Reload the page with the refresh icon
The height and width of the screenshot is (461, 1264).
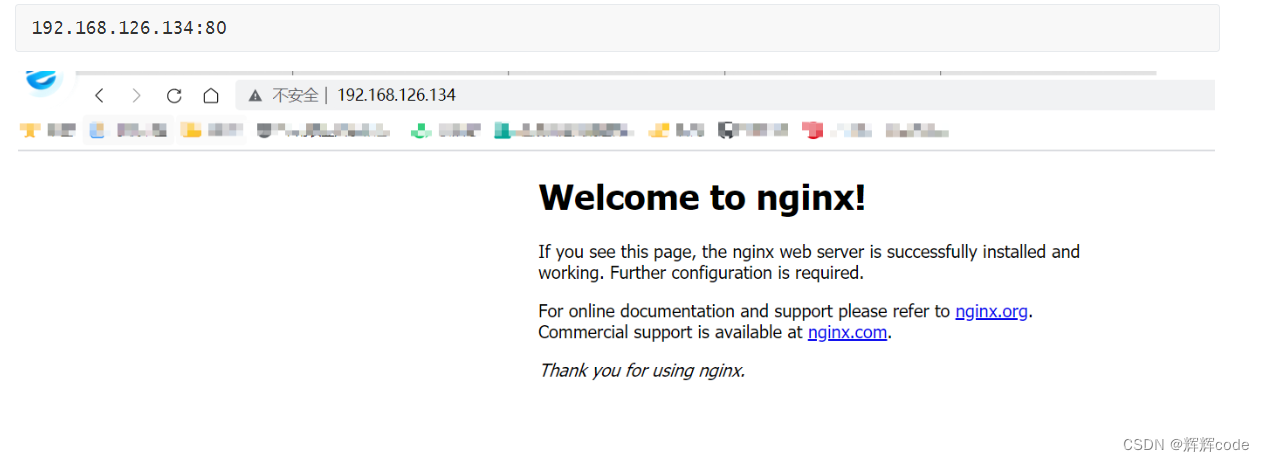(174, 96)
